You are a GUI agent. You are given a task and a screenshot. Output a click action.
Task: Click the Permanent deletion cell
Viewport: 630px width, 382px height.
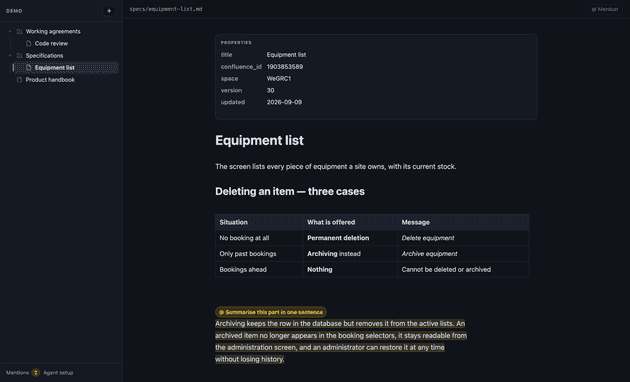(350, 238)
